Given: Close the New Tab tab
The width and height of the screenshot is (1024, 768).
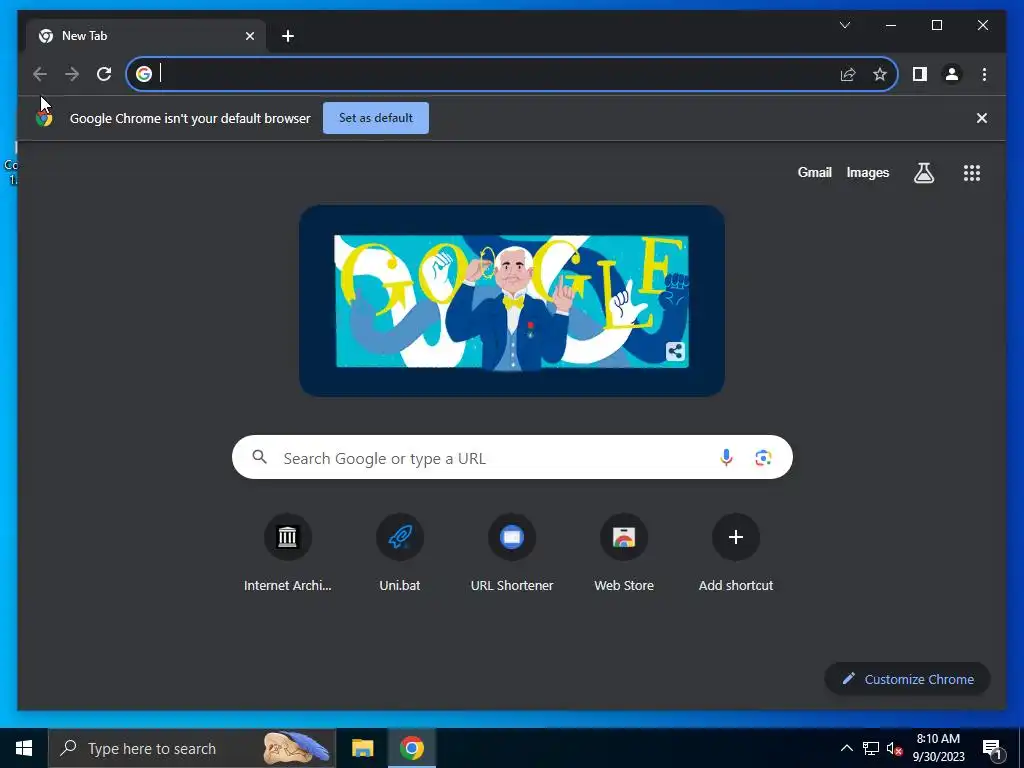Looking at the screenshot, I should coord(249,36).
